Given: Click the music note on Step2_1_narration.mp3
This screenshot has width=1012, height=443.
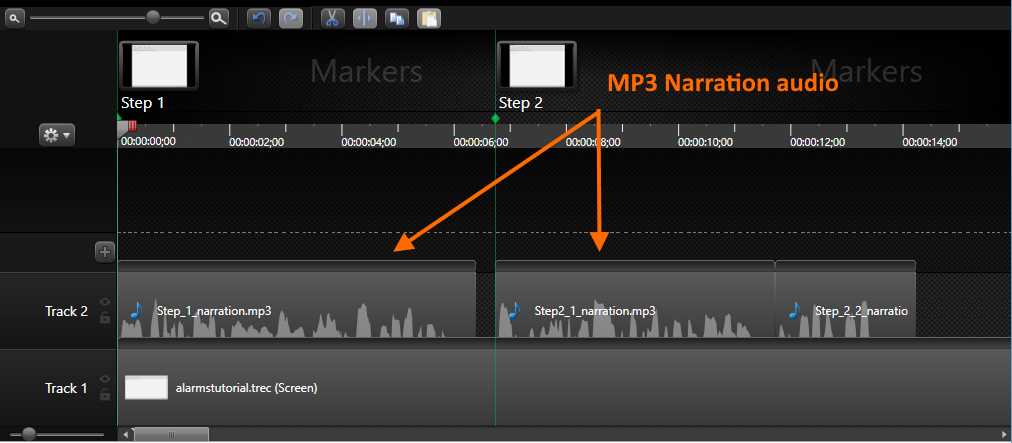Looking at the screenshot, I should tap(513, 311).
